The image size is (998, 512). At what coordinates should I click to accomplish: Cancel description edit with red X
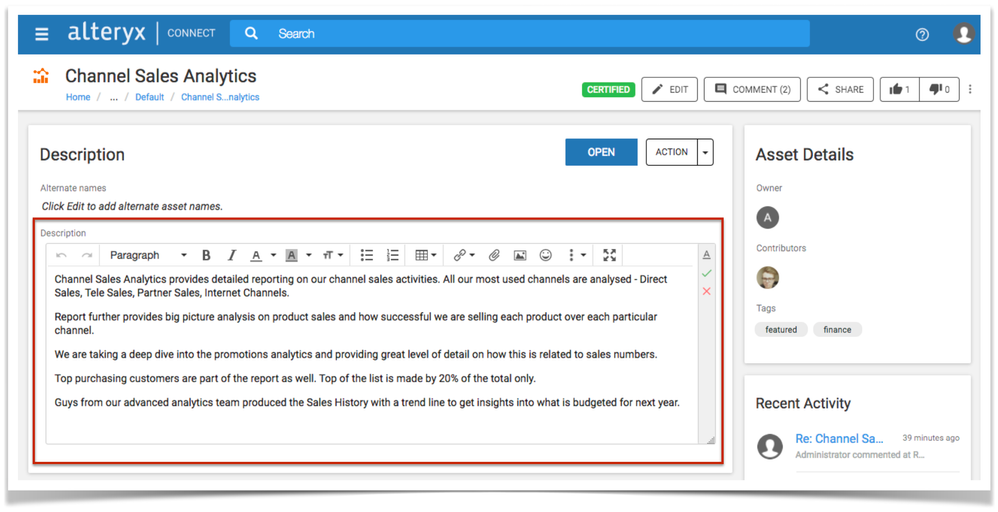click(706, 291)
